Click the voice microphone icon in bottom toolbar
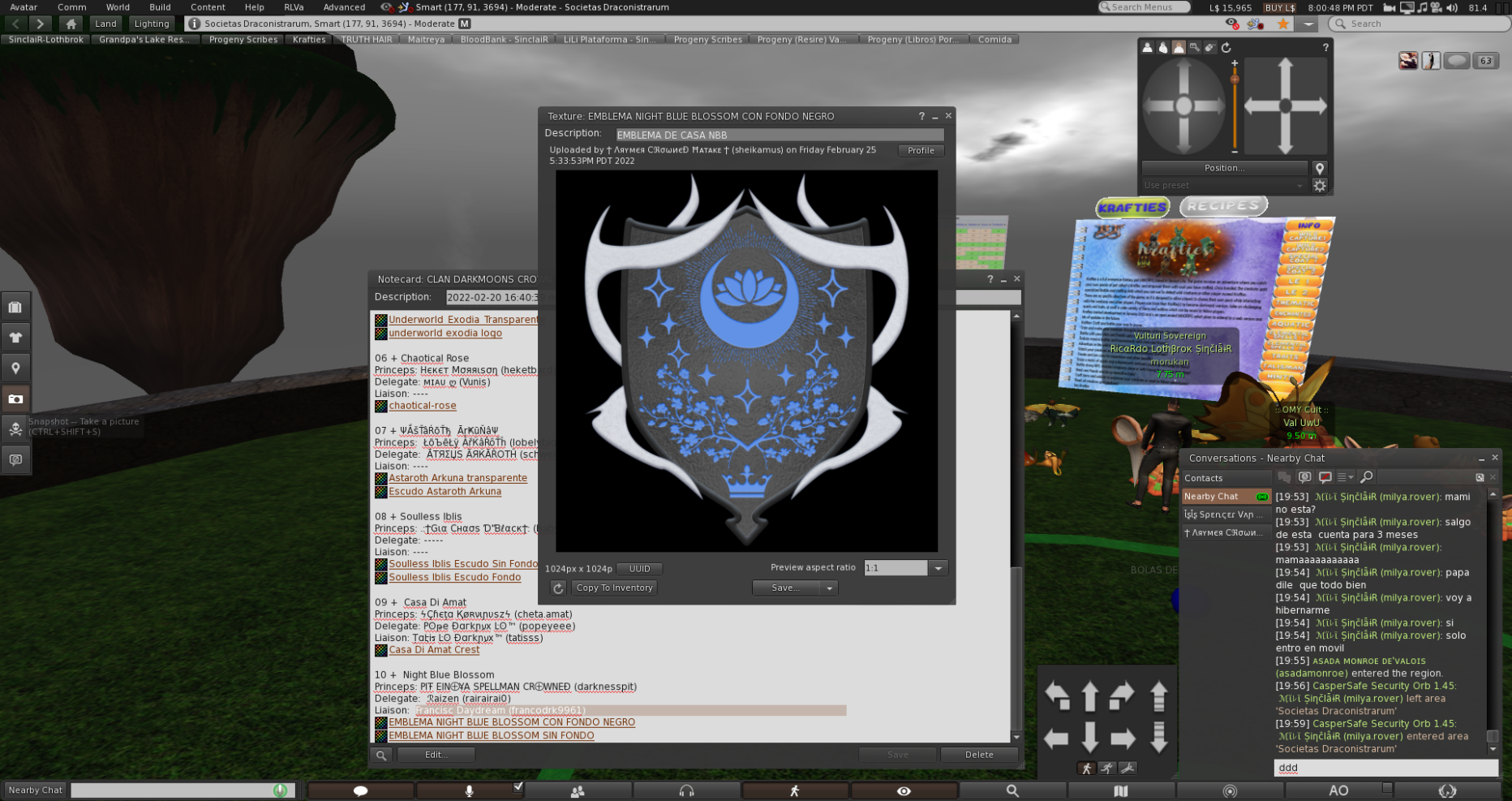Screen dimensions: 1512x801 [469, 790]
